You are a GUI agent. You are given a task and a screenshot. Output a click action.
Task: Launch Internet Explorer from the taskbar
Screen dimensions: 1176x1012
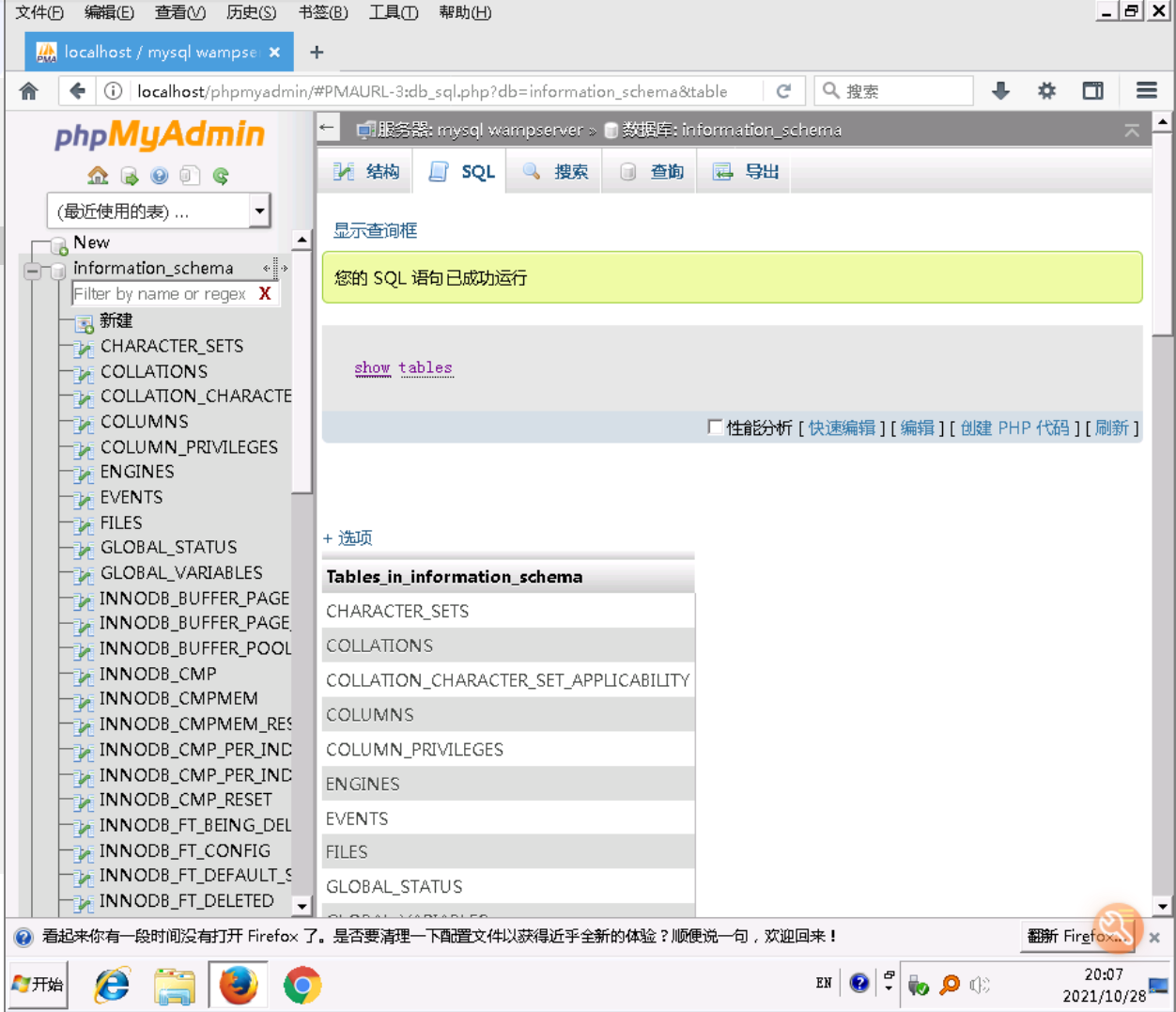(x=112, y=986)
